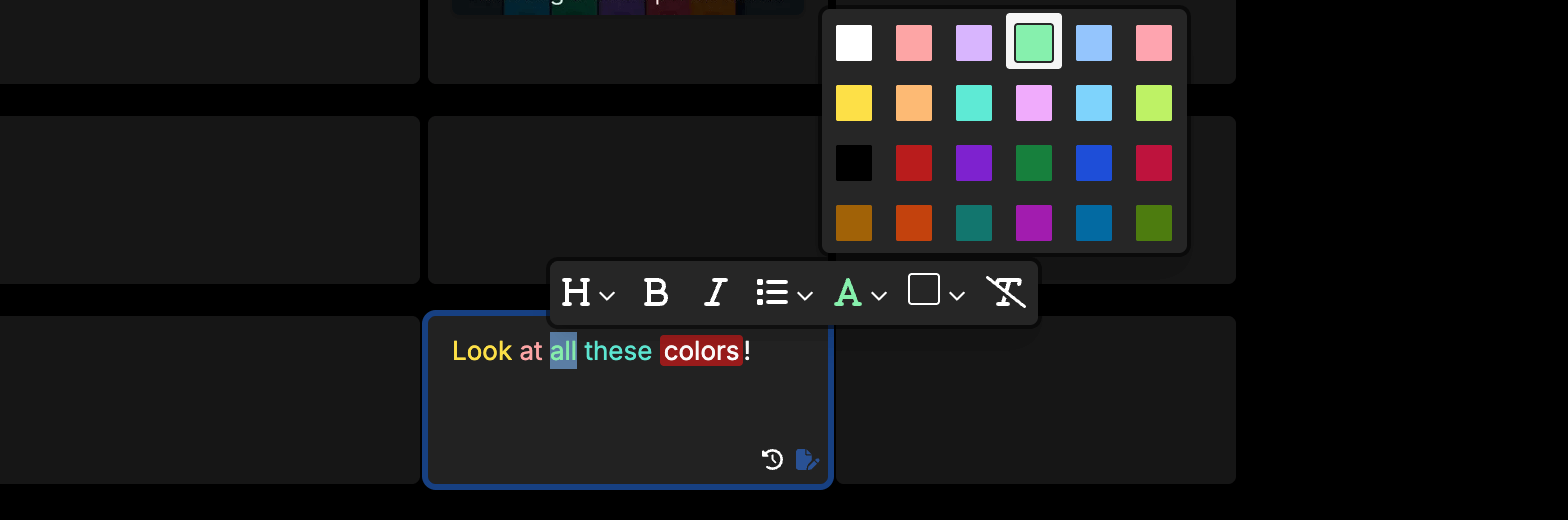
Task: Open the text color dropdown chevron
Action: 879,296
